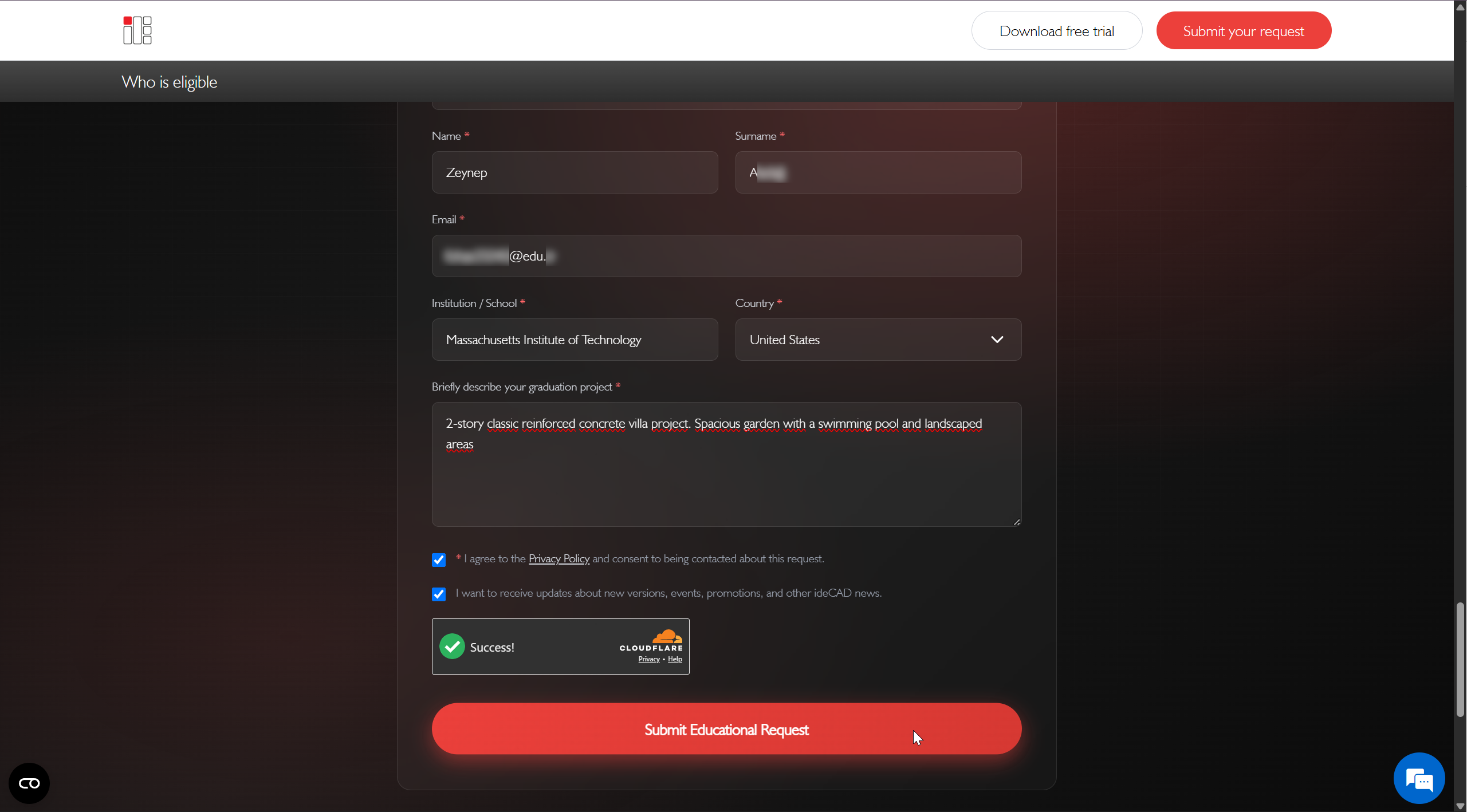Screen dimensions: 1467x812
Task: Open the Privacy Policy link
Action: [x=559, y=558]
